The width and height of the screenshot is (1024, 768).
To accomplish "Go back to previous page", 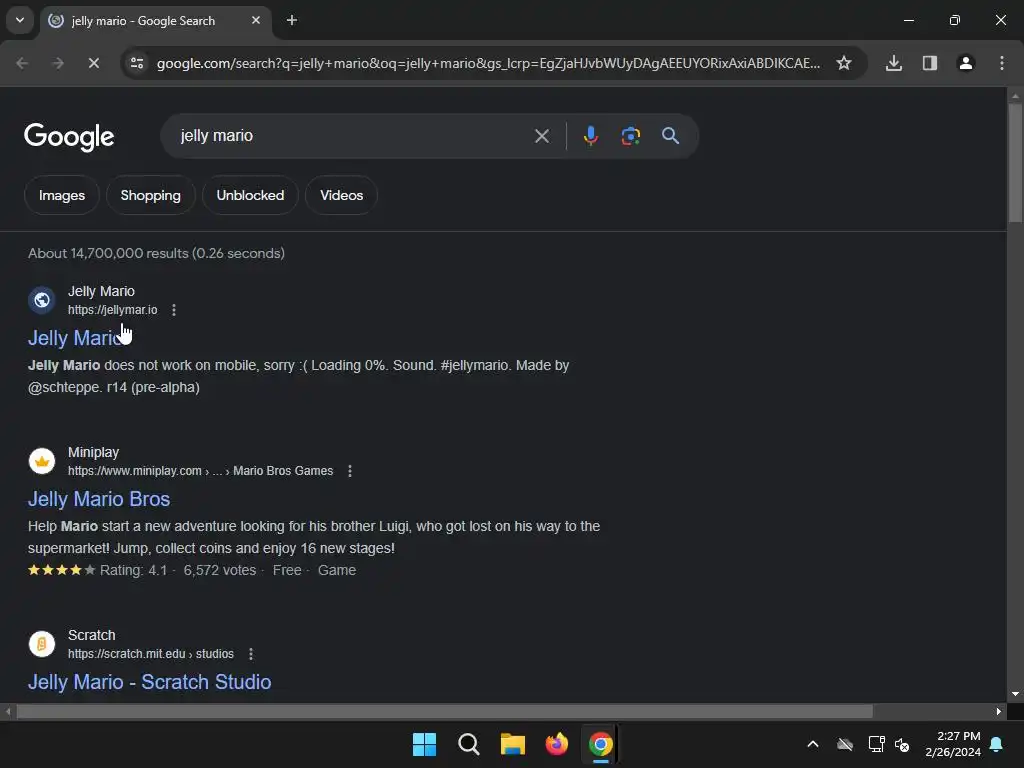I will [x=22, y=63].
